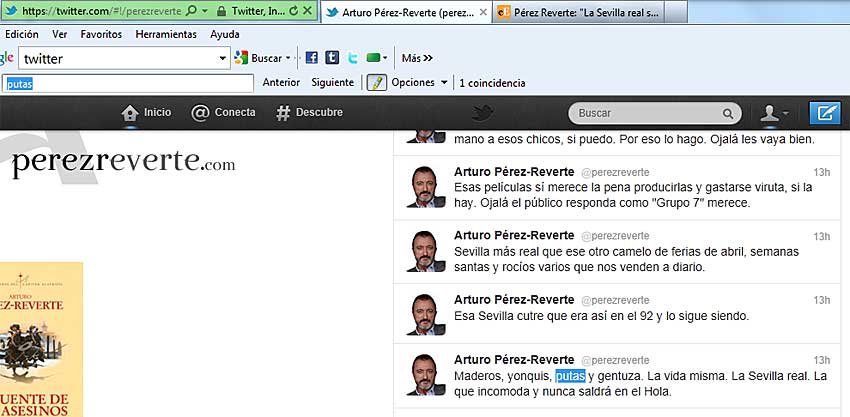Open the Conecta @ section

pyautogui.click(x=223, y=113)
